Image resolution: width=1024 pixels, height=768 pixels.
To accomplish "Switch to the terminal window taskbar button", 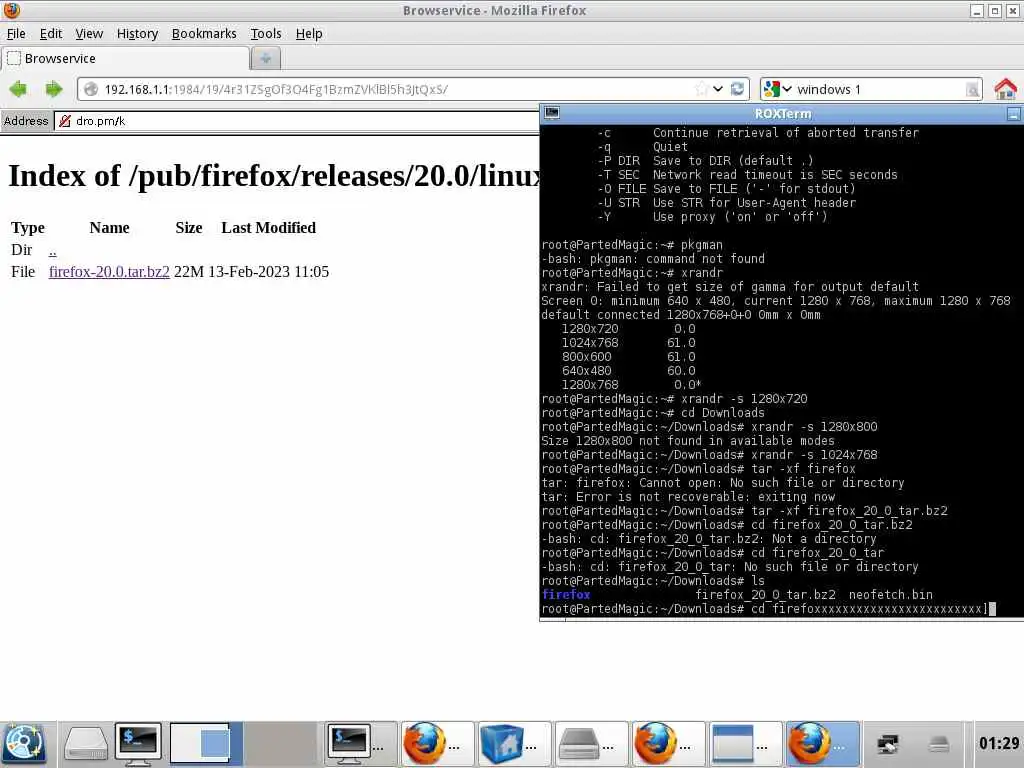I will 360,744.
